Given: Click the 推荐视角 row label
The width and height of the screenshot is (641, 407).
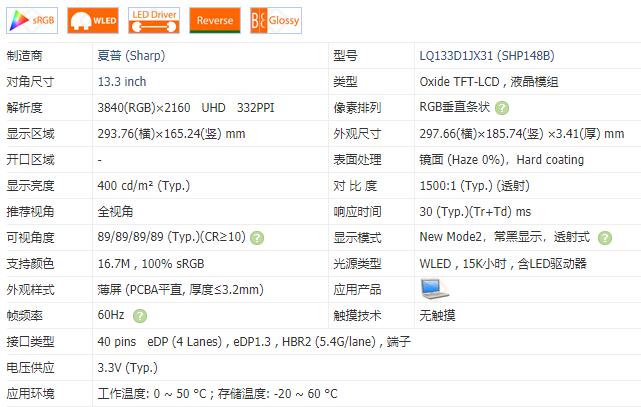Looking at the screenshot, I should pos(30,212).
